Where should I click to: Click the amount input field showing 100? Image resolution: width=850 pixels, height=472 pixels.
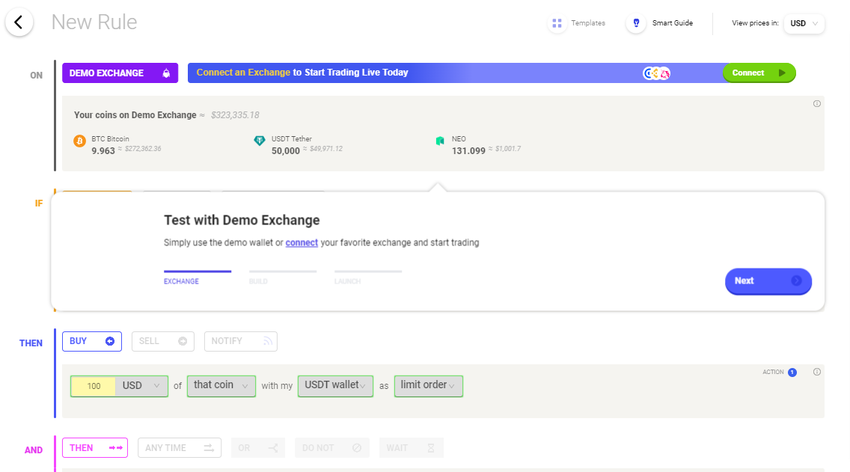(x=93, y=386)
